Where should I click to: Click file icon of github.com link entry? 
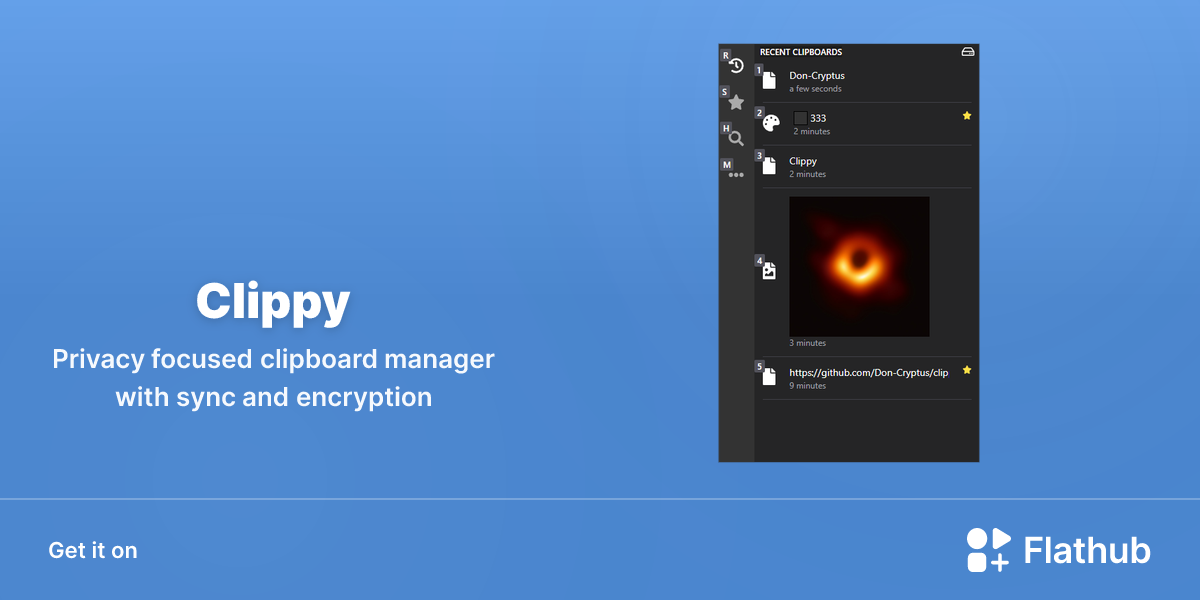tap(769, 377)
